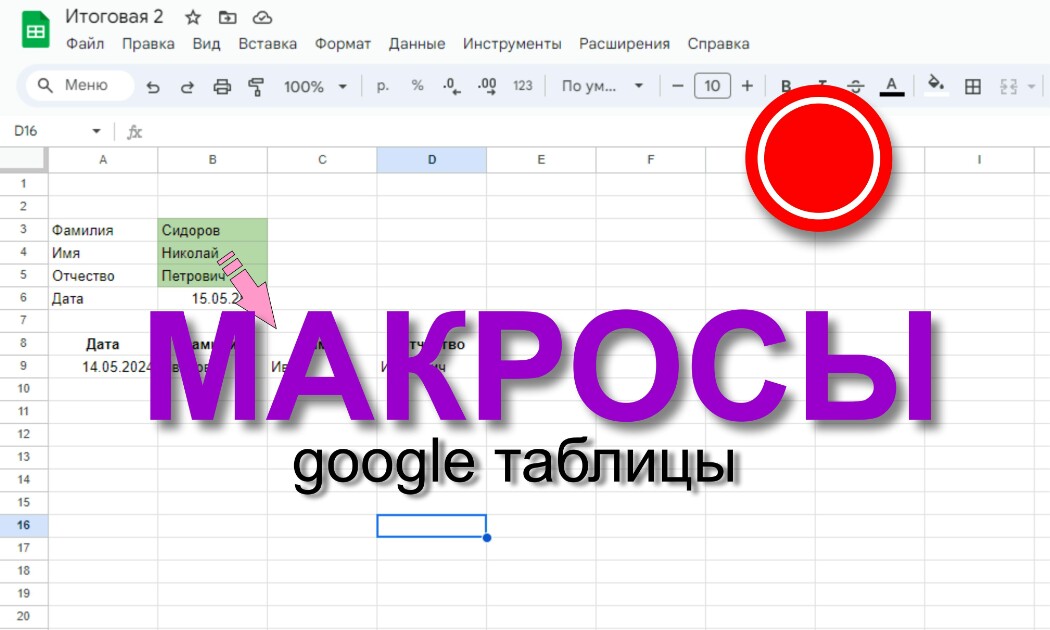The image size is (1050, 630).
Task: Click the Print icon
Action: (x=222, y=86)
